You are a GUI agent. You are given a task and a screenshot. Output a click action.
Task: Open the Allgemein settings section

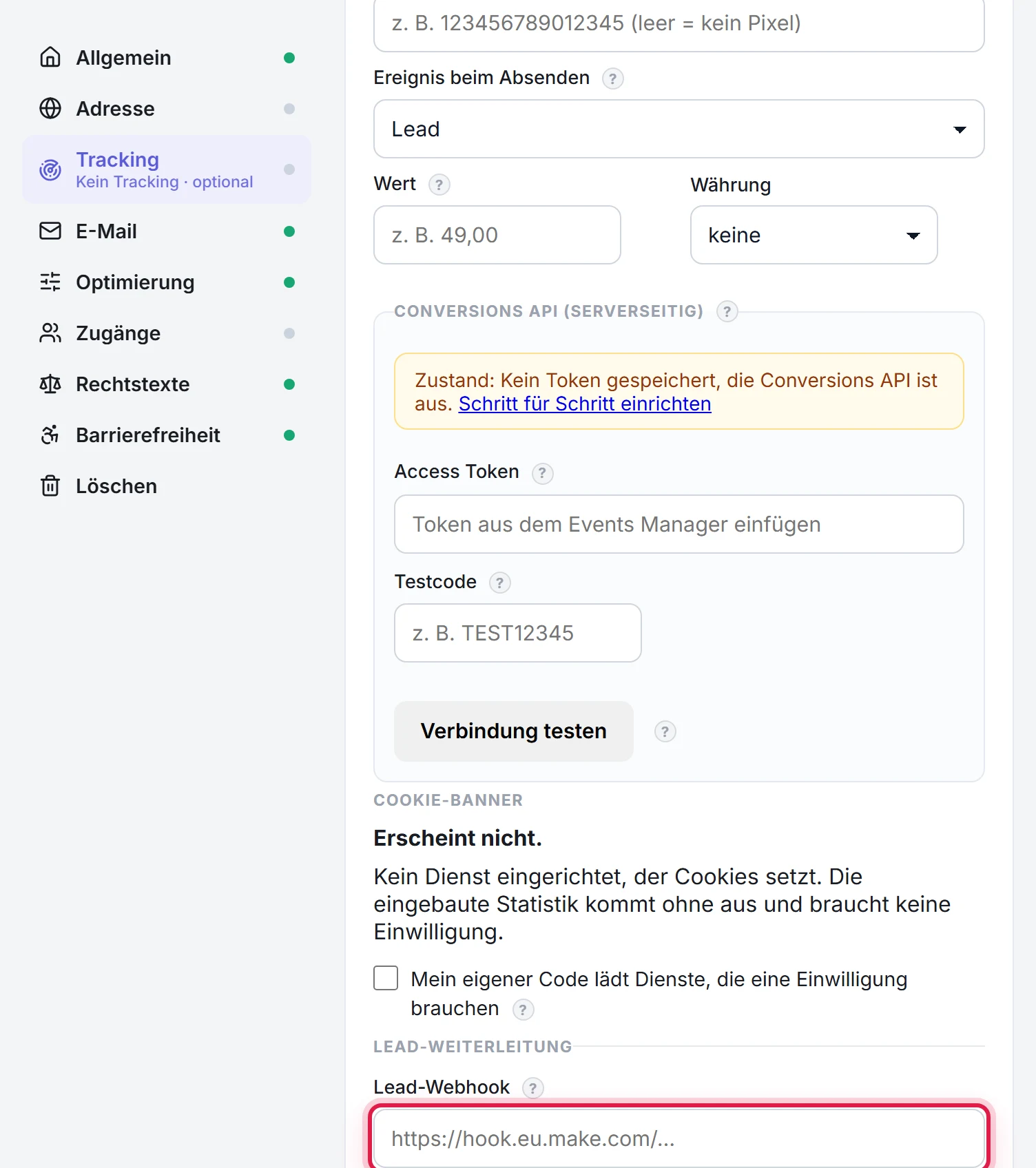tap(167, 57)
